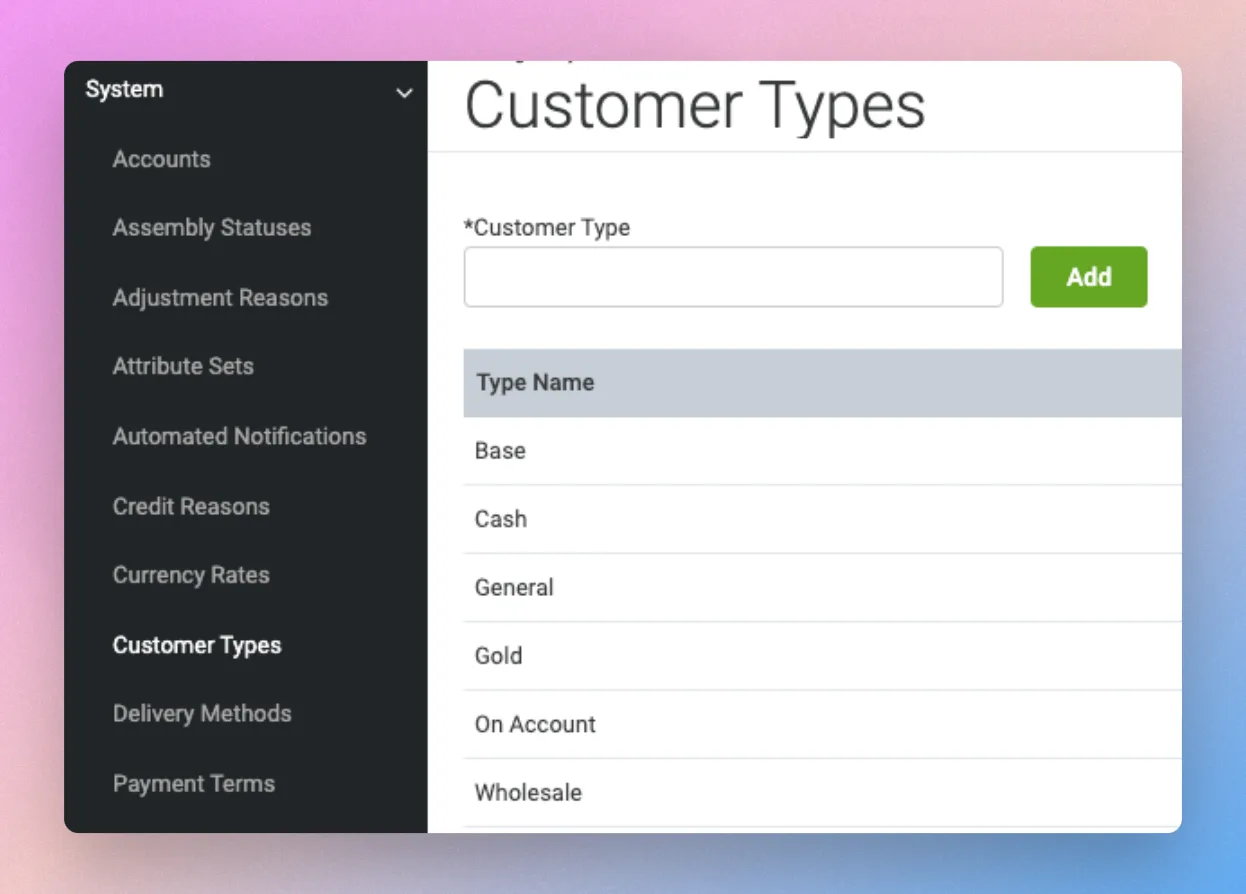Open Currency Rates settings
Image resolution: width=1246 pixels, height=894 pixels.
point(191,575)
